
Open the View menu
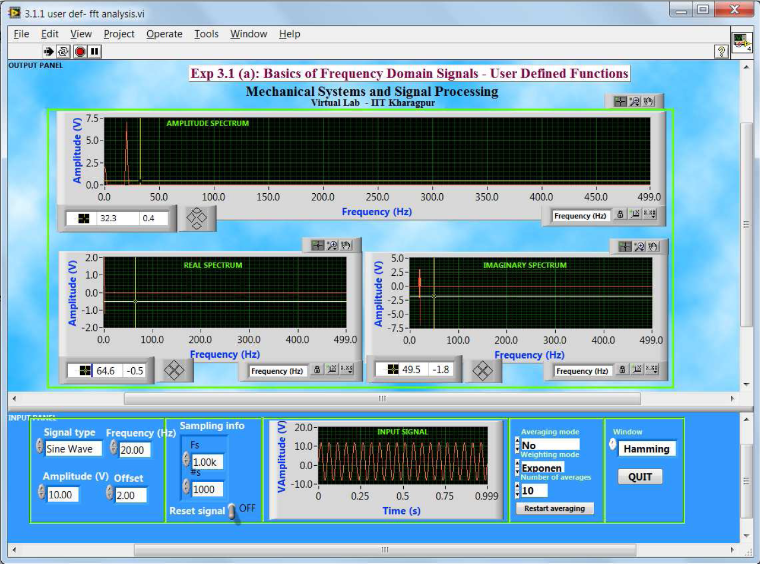tap(80, 34)
